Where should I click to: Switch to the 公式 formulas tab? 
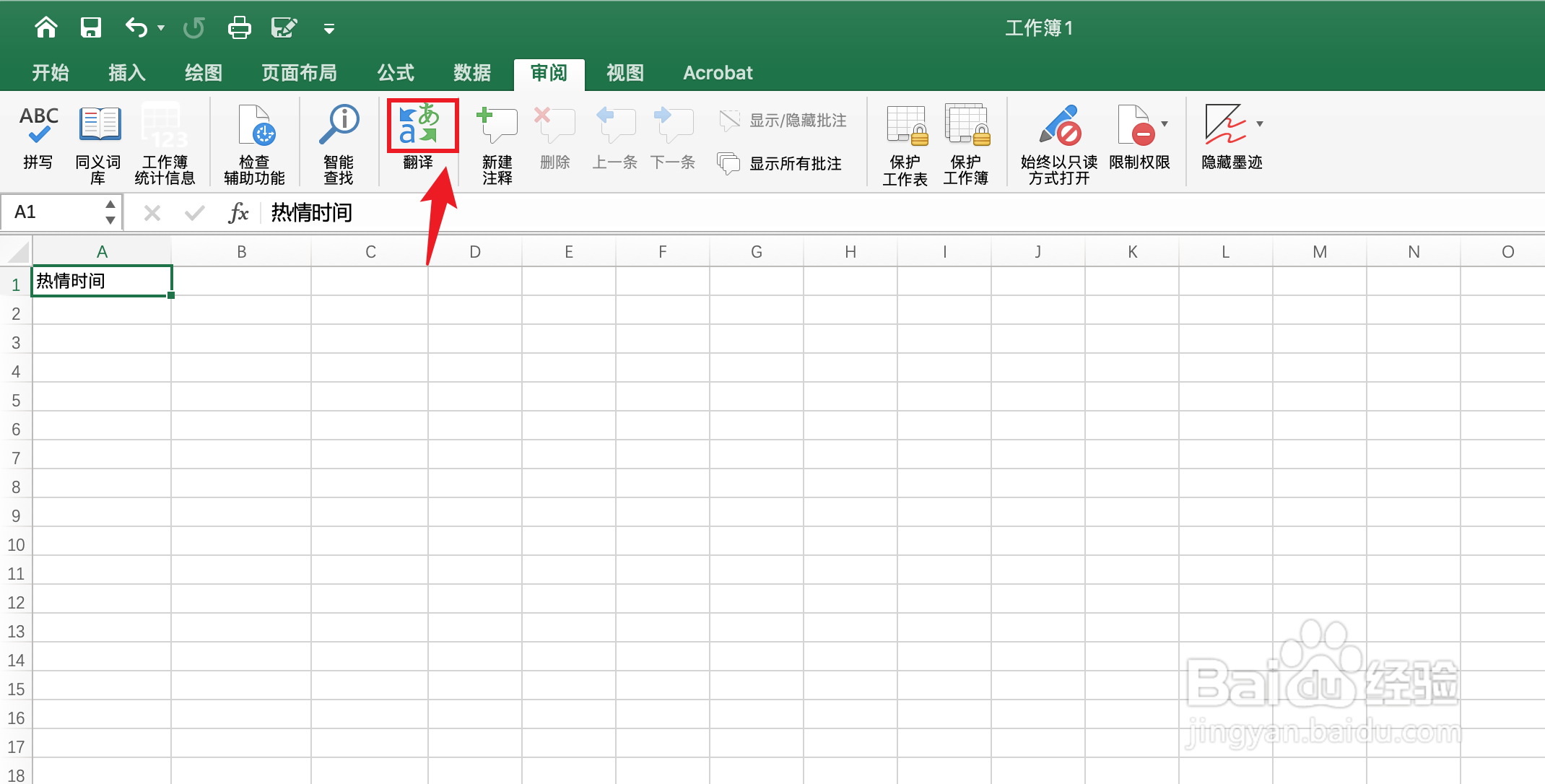(396, 72)
